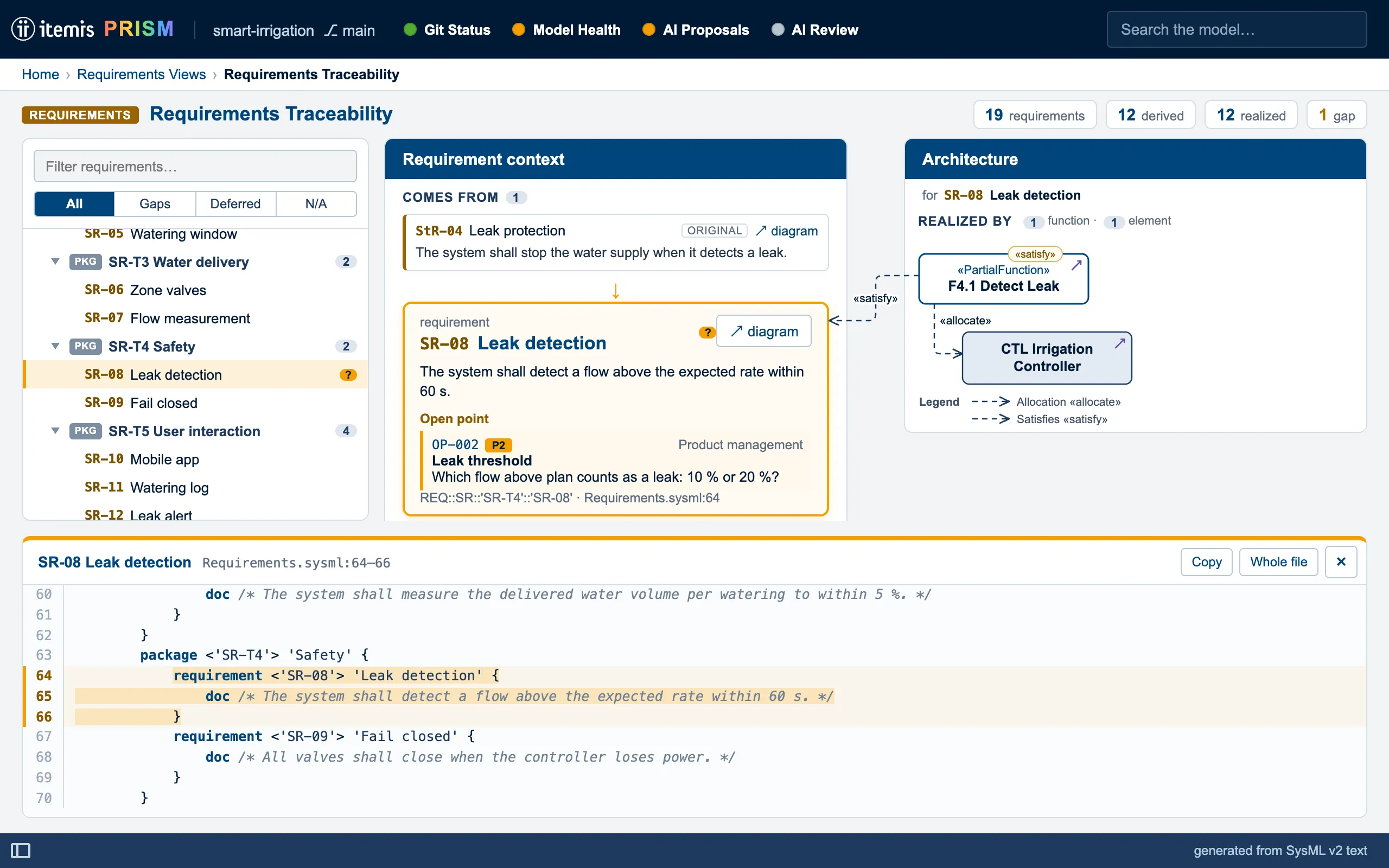The width and height of the screenshot is (1389, 868).
Task: Open the diagram link for StR-04
Action: [x=786, y=231]
